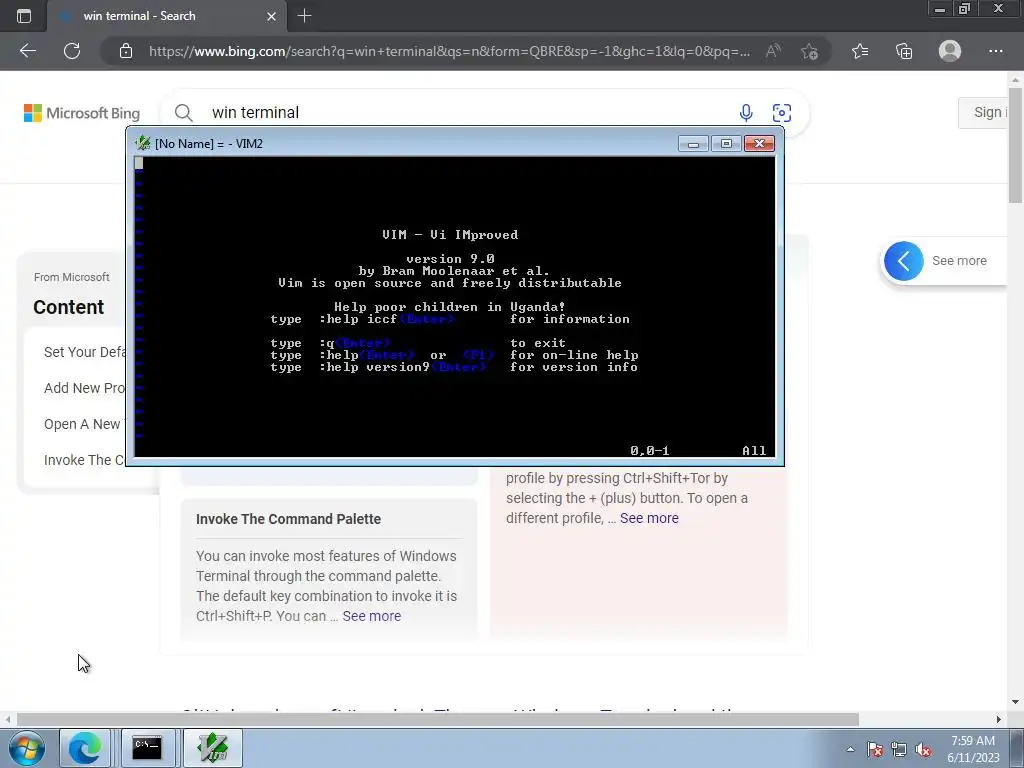Click the Action Center flag tray icon
The width and height of the screenshot is (1024, 768).
click(x=875, y=749)
